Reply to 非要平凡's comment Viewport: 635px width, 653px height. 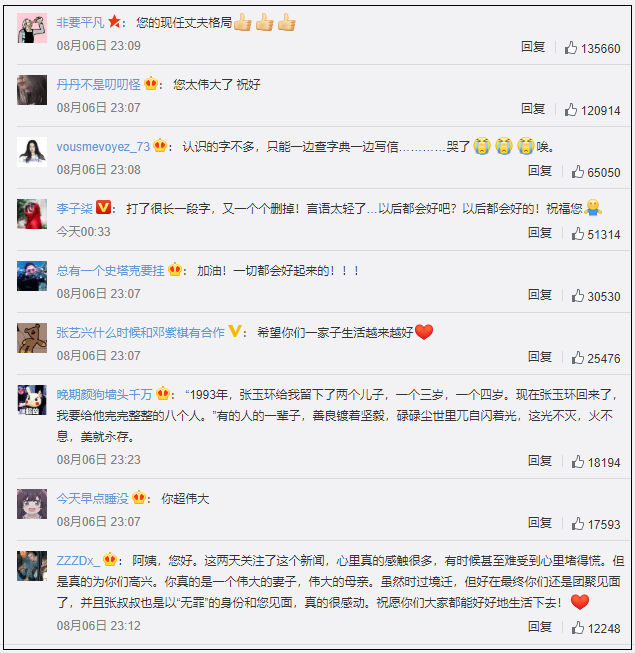click(533, 48)
